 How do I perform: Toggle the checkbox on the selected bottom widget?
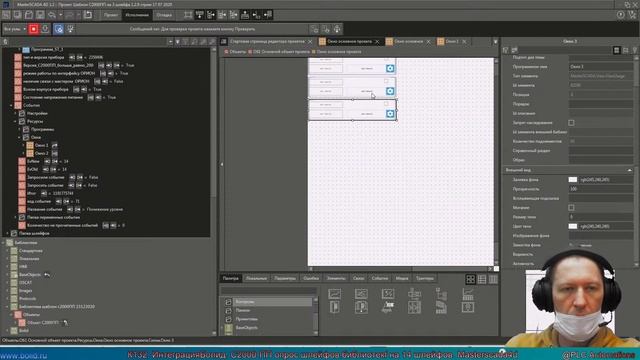(386, 104)
